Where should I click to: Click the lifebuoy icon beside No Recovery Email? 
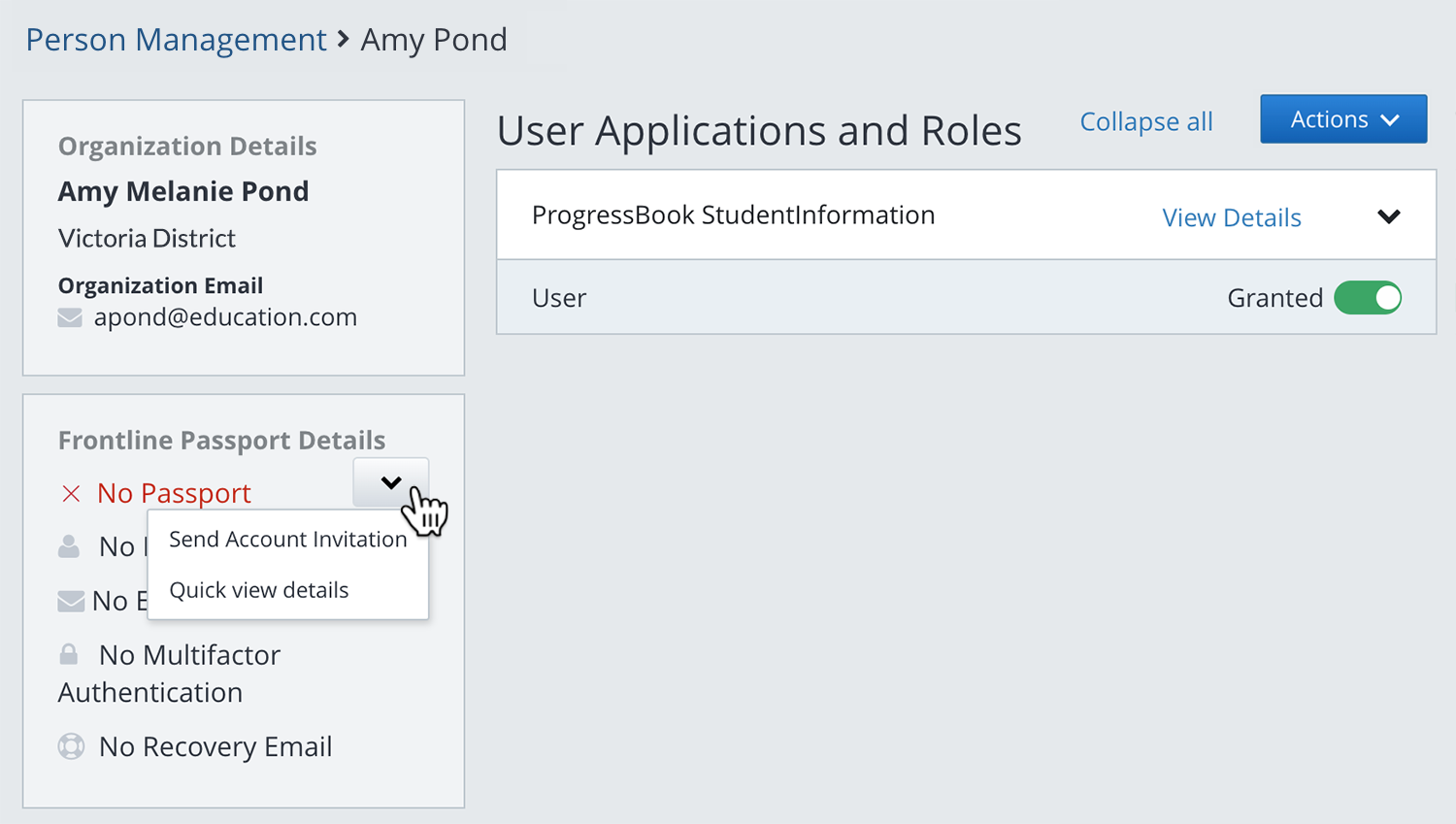point(71,746)
